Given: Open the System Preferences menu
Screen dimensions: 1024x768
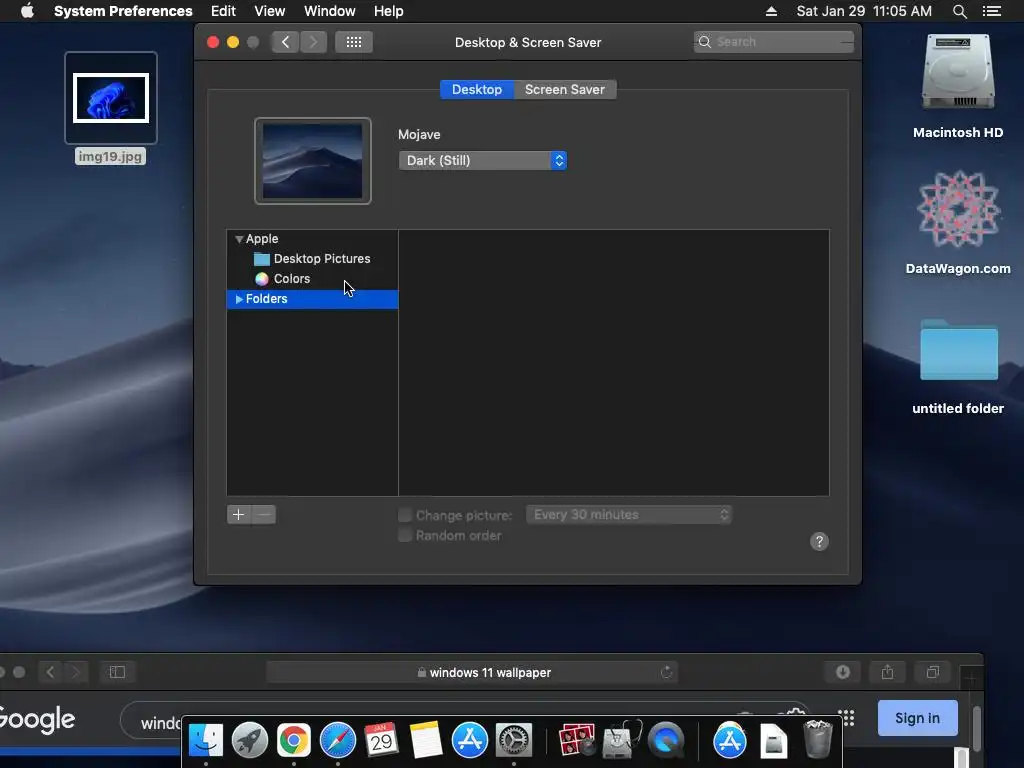Looking at the screenshot, I should click(123, 11).
